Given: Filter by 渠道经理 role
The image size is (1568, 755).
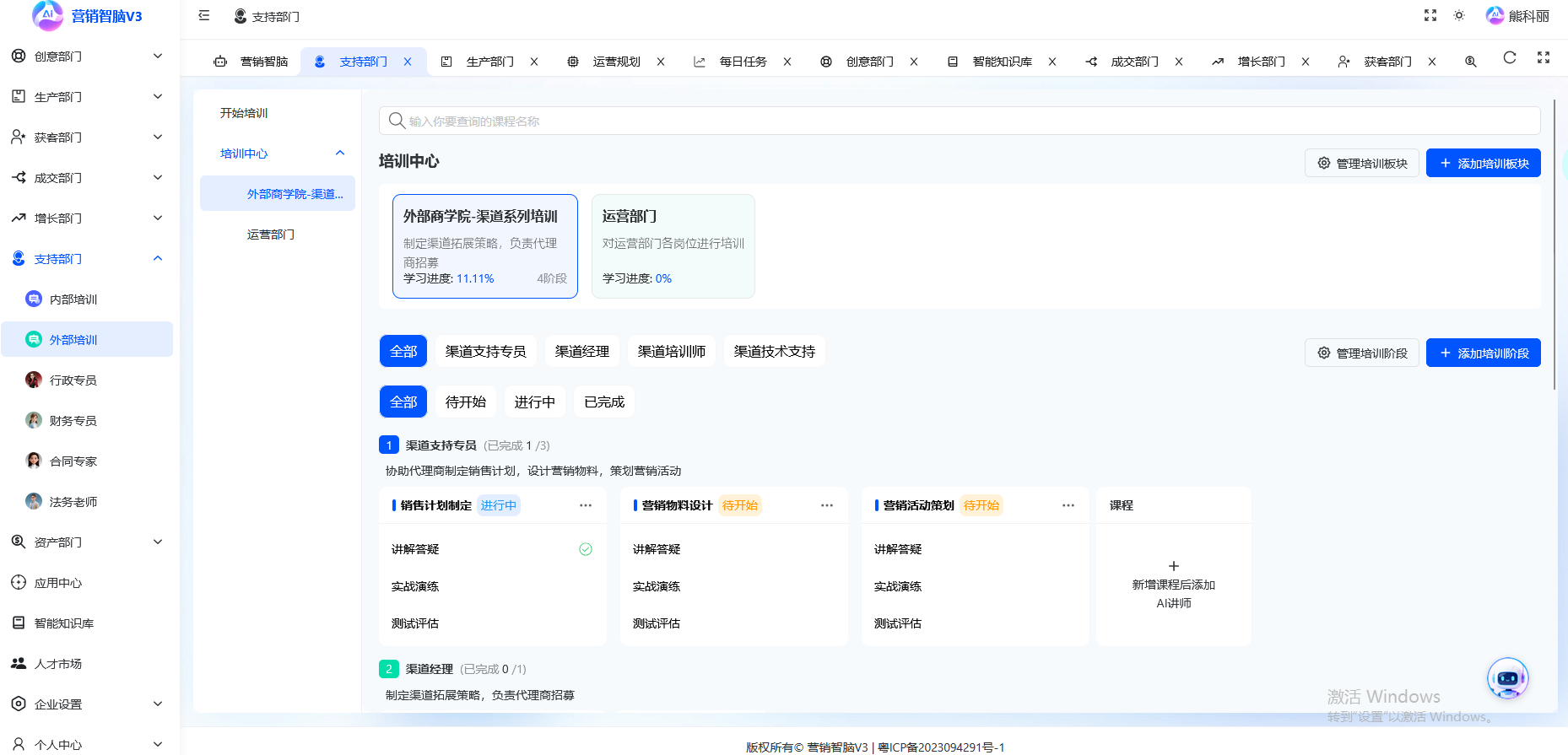Looking at the screenshot, I should [582, 351].
